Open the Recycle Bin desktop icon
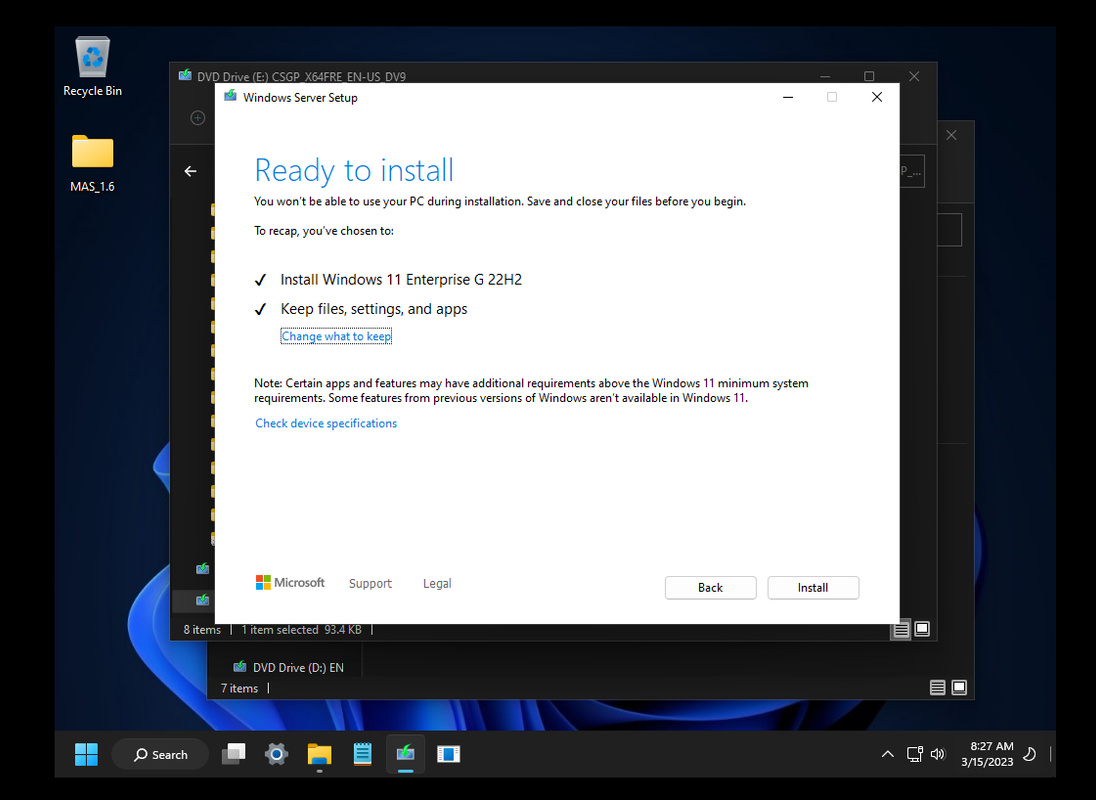Viewport: 1096px width, 800px height. click(92, 67)
